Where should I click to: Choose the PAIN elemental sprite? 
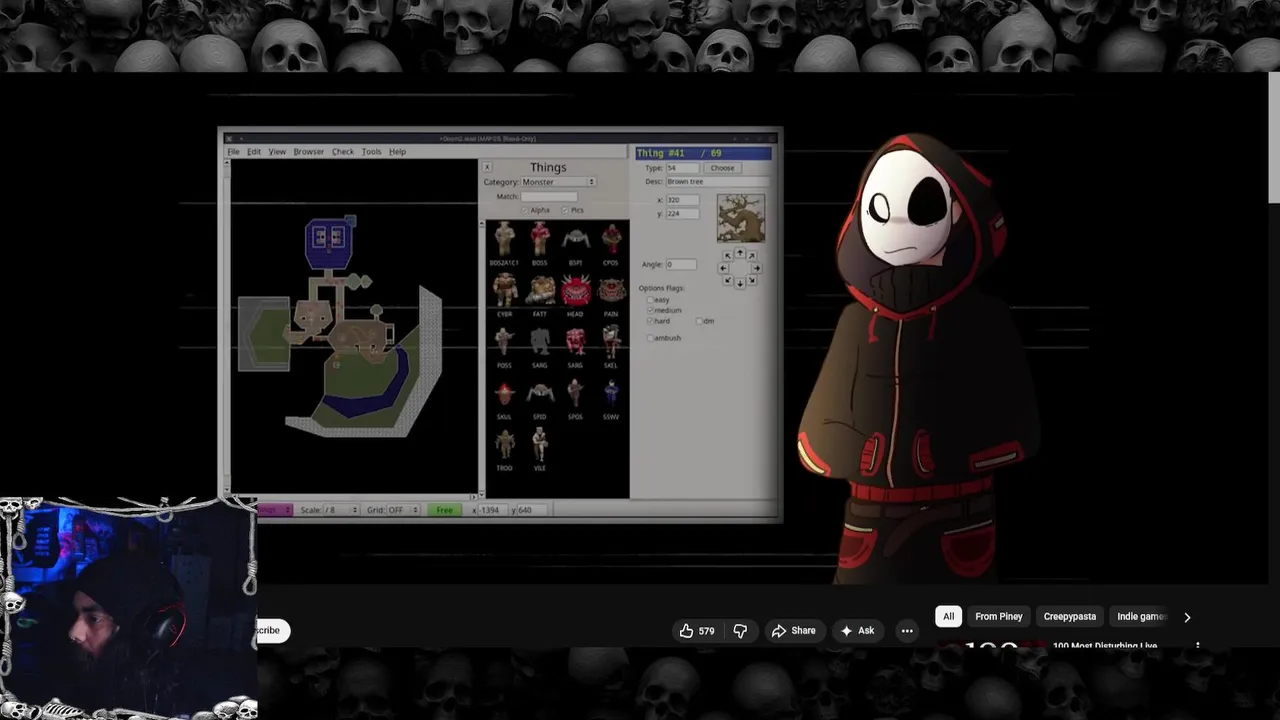(x=611, y=290)
